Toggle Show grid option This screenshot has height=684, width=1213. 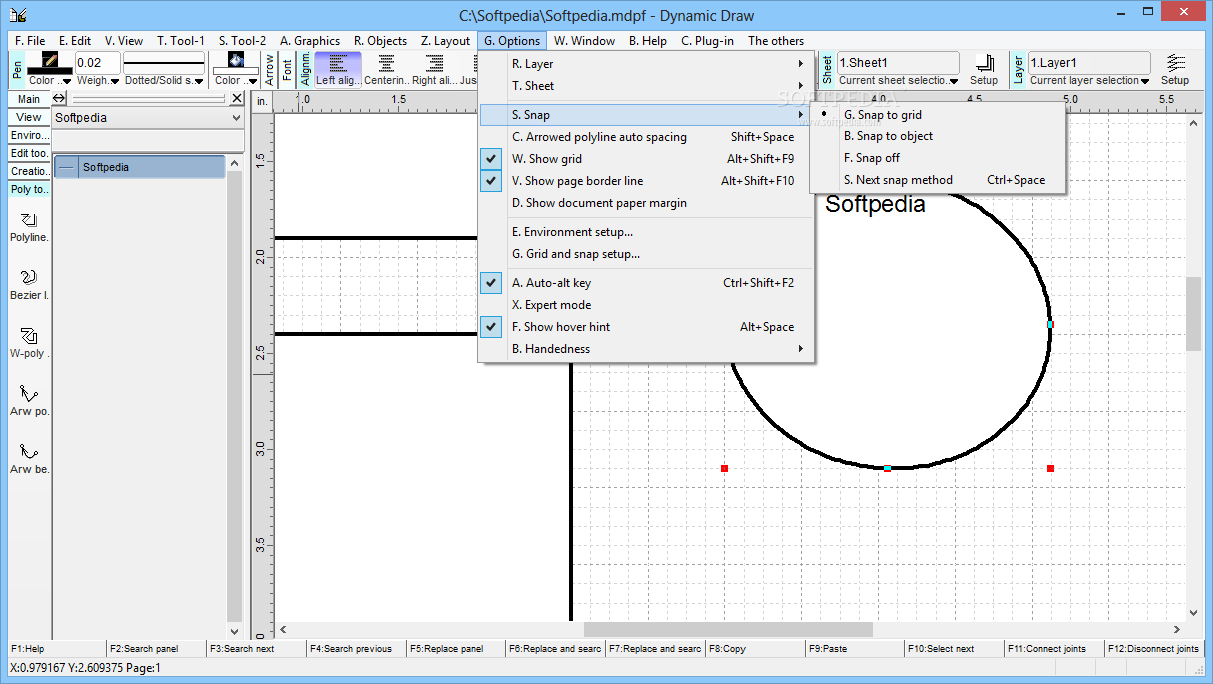tap(647, 159)
